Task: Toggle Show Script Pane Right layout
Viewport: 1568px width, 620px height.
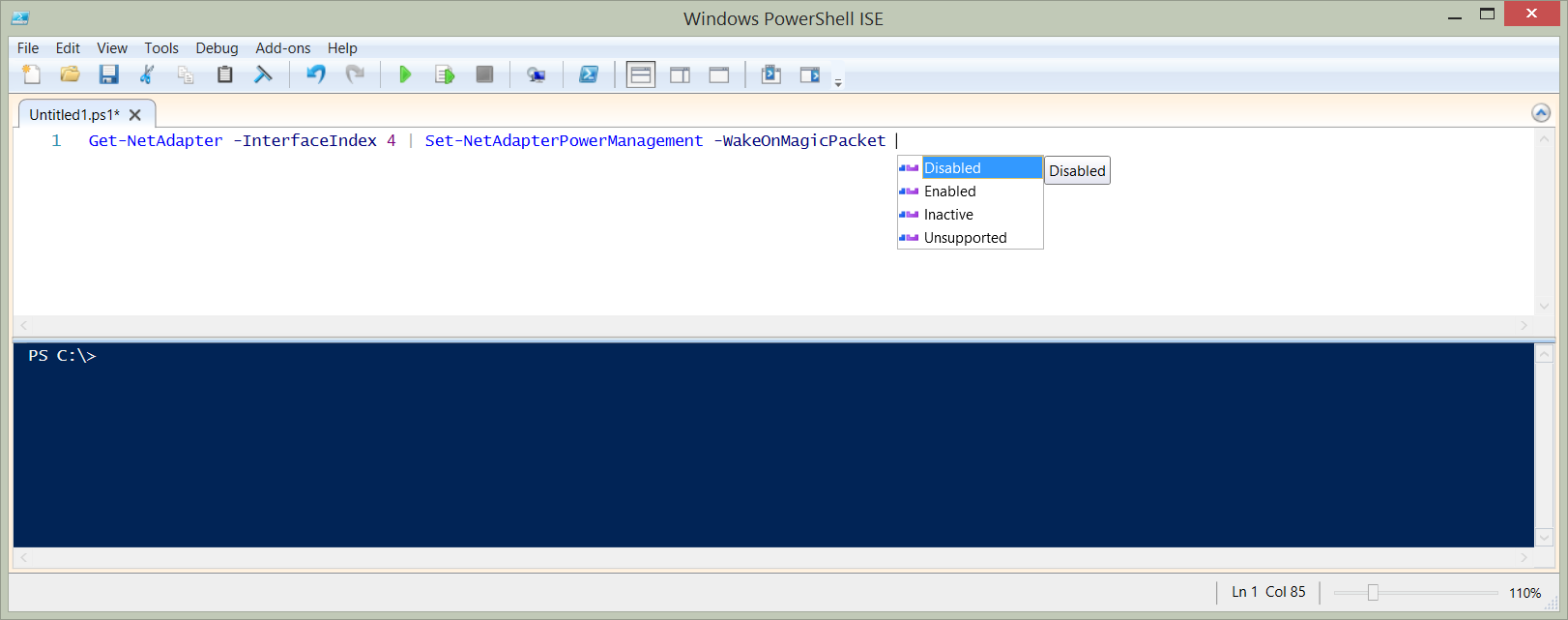Action: [x=680, y=74]
